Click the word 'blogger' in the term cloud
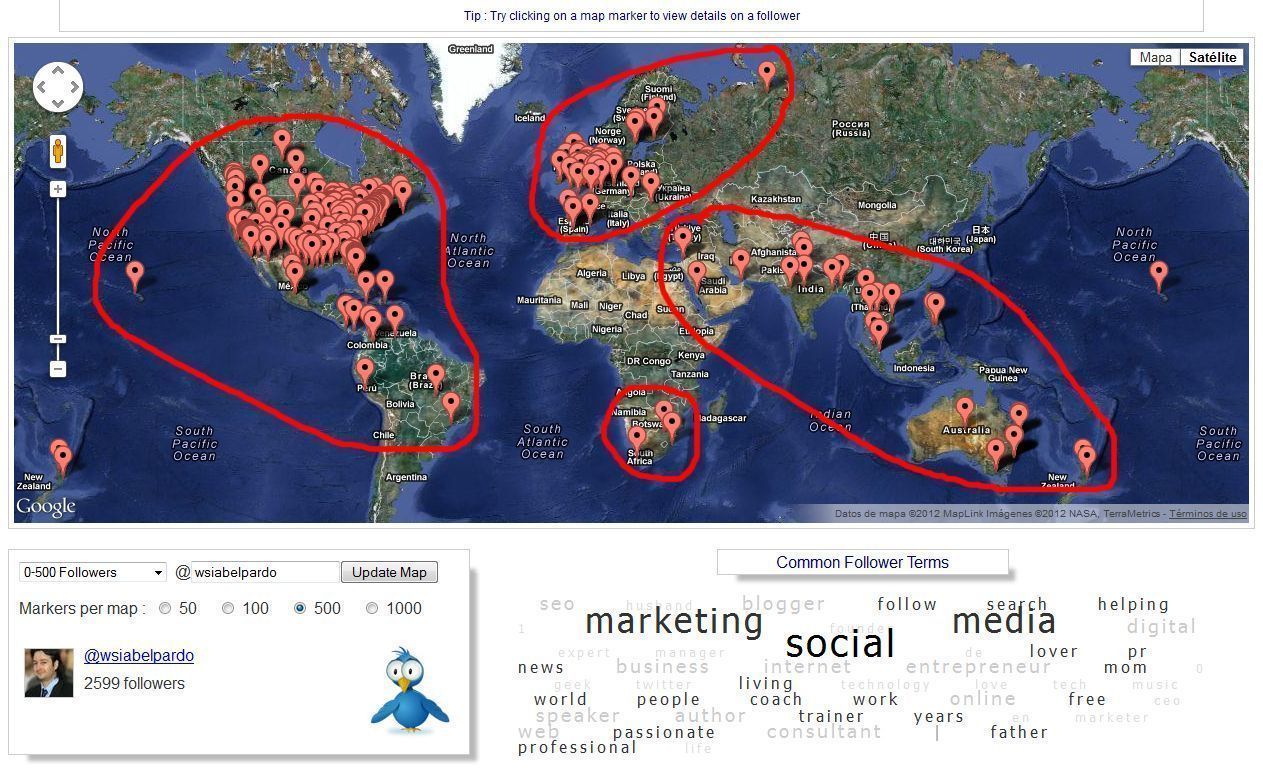The height and width of the screenshot is (770, 1263). pos(784,604)
